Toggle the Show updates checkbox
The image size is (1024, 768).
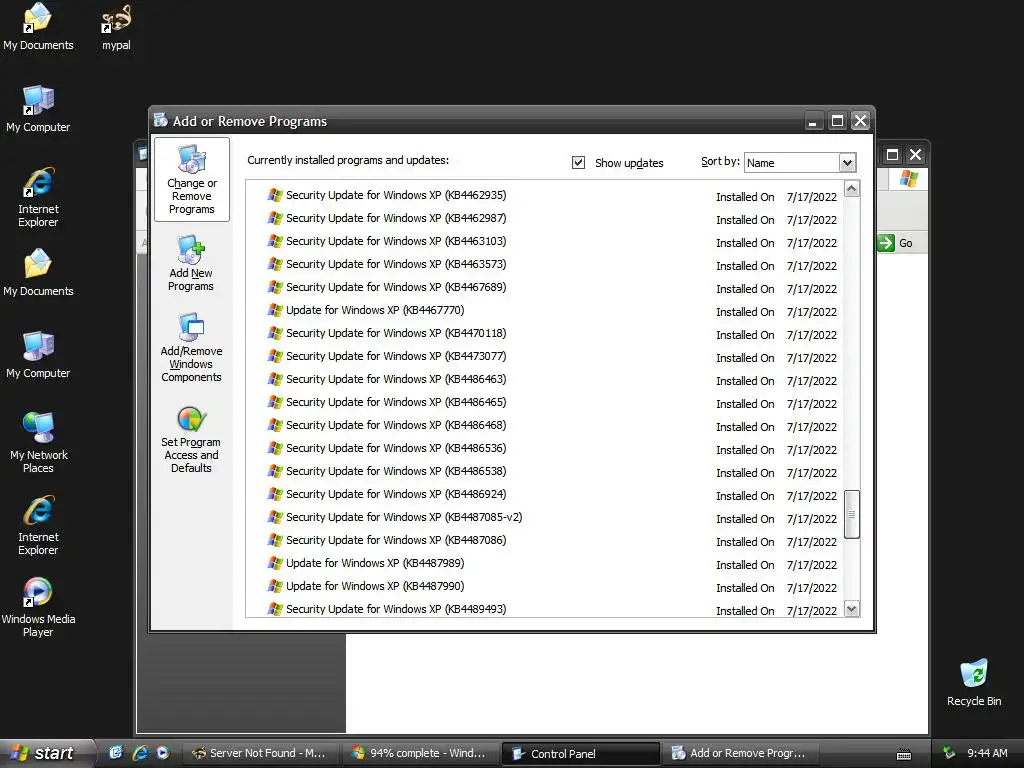point(578,162)
